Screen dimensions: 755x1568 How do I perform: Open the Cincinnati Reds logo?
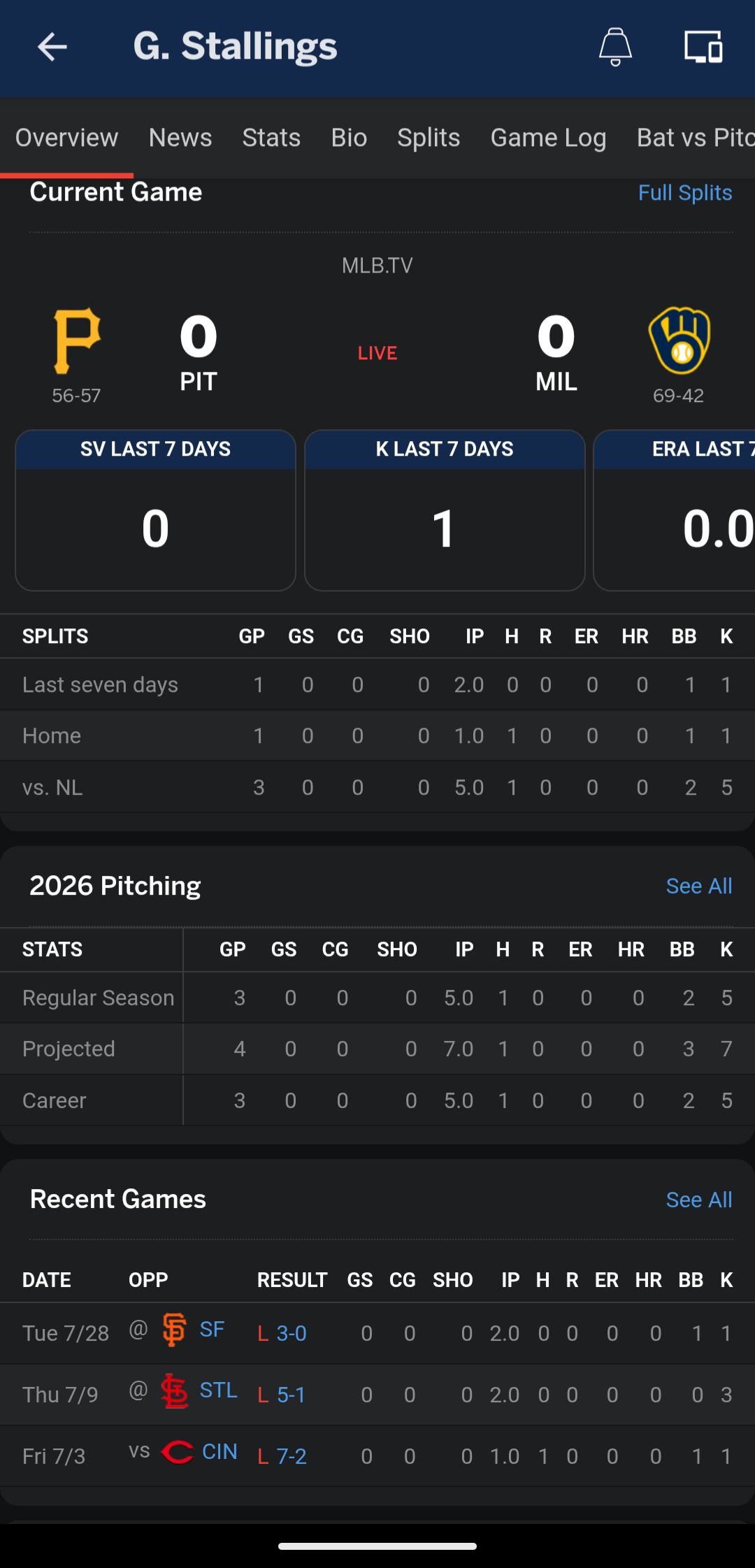(x=177, y=1452)
